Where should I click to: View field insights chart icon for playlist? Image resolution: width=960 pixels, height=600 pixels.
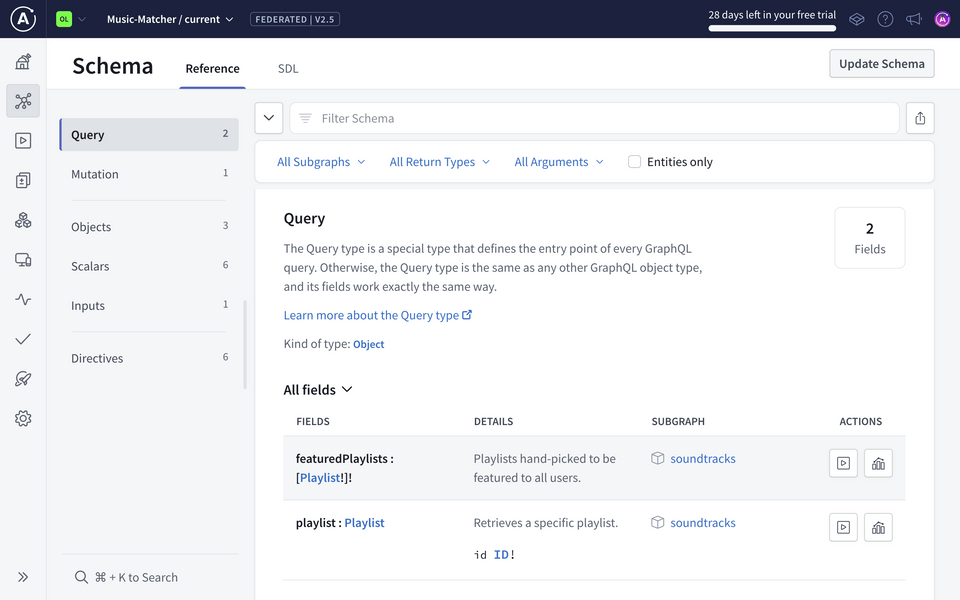coord(878,527)
